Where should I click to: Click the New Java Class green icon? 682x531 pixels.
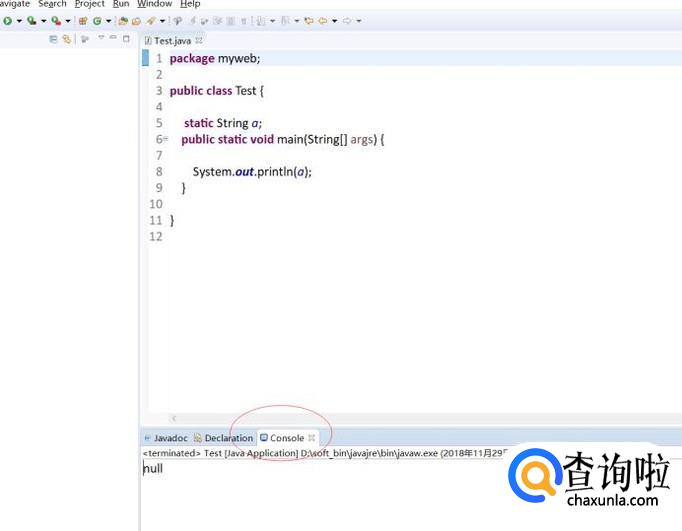coord(97,21)
